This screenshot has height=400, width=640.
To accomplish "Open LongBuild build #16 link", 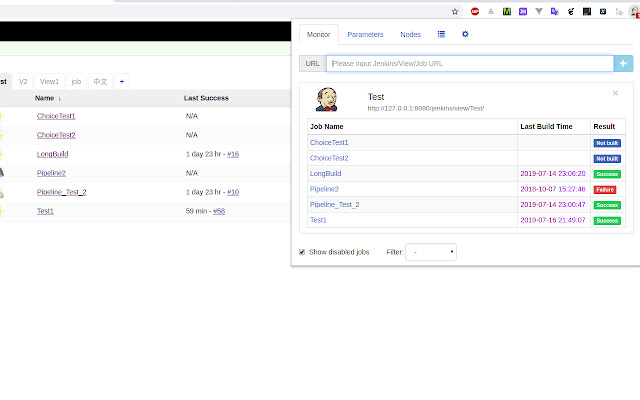I will click(x=233, y=154).
